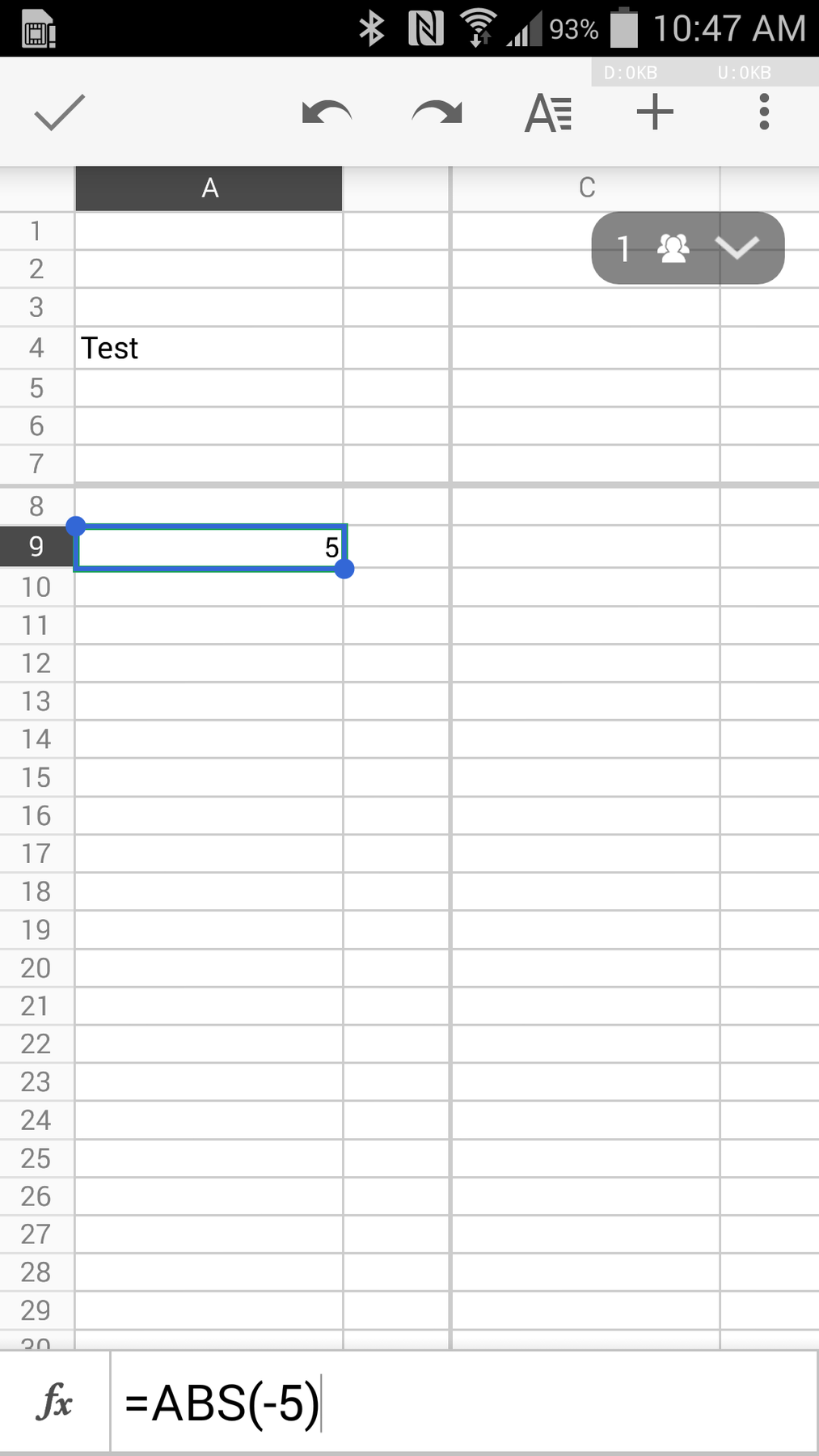Tap the empty cell in row 12
Screen dimensions: 819x1456
209,662
